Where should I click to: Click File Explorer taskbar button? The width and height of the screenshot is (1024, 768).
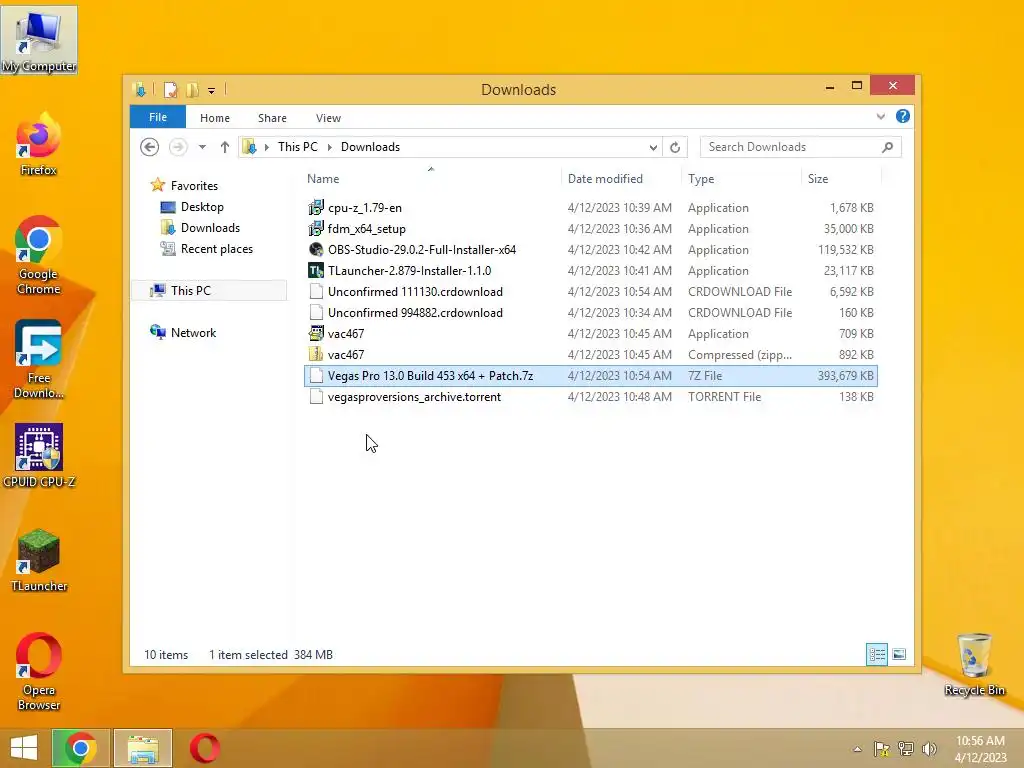point(143,748)
